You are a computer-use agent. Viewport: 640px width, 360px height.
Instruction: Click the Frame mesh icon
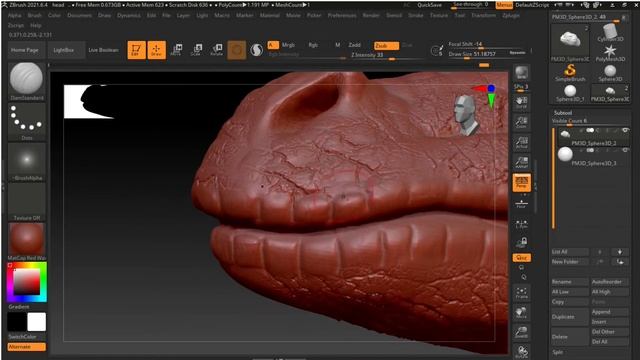[521, 292]
